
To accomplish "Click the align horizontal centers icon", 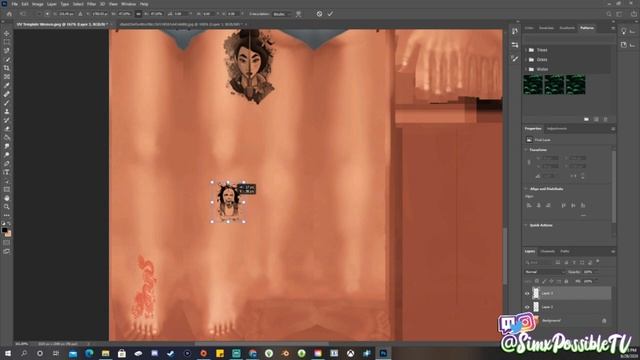I will pyautogui.click(x=538, y=205).
